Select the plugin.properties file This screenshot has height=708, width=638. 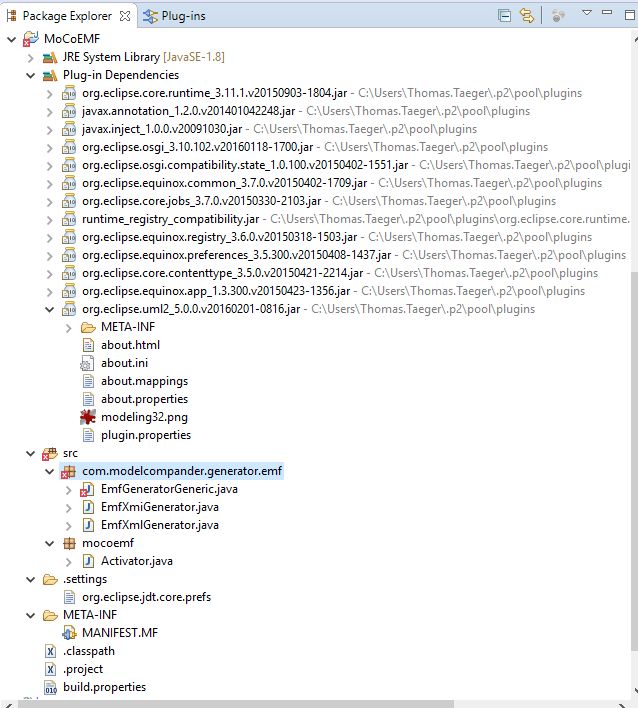[146, 435]
